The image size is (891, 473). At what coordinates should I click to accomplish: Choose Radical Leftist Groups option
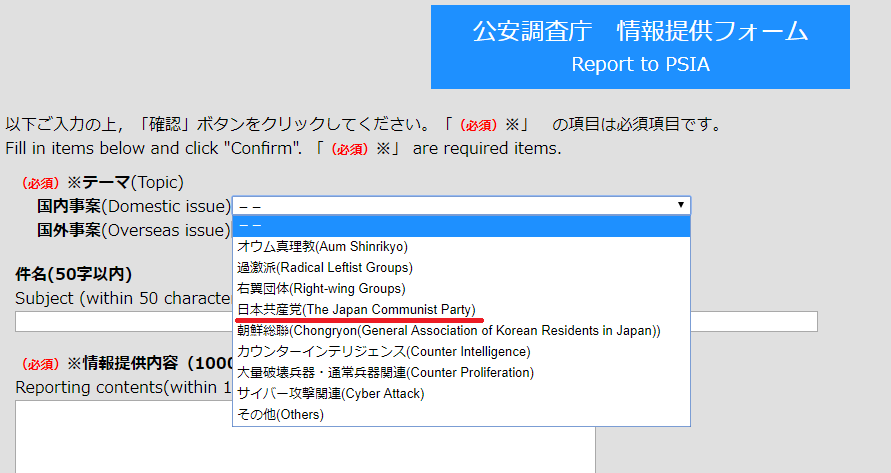(x=461, y=268)
